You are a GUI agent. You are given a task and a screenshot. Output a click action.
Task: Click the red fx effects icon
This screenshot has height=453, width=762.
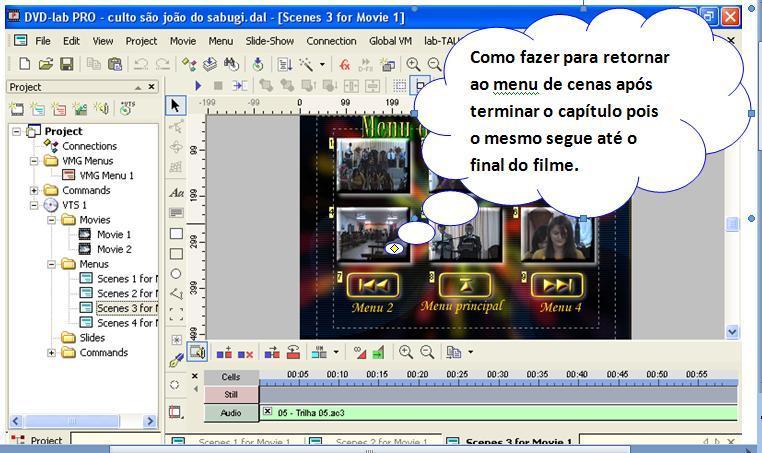point(345,64)
